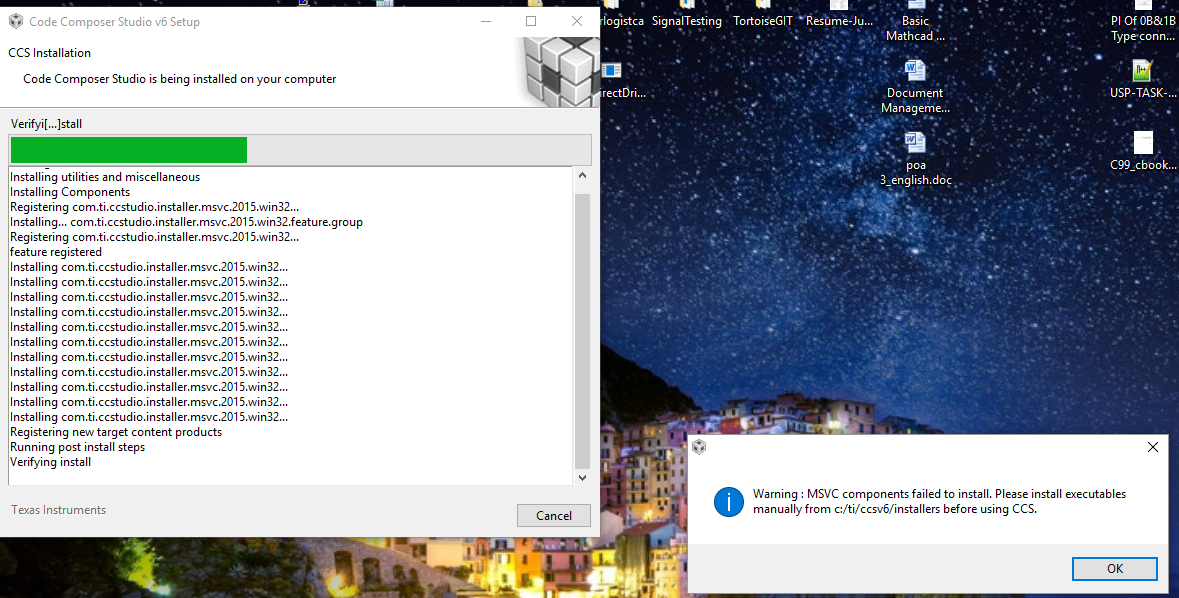Click the Code Composer Studio title bar cube icon
The height and width of the screenshot is (598, 1179).
pos(16,21)
